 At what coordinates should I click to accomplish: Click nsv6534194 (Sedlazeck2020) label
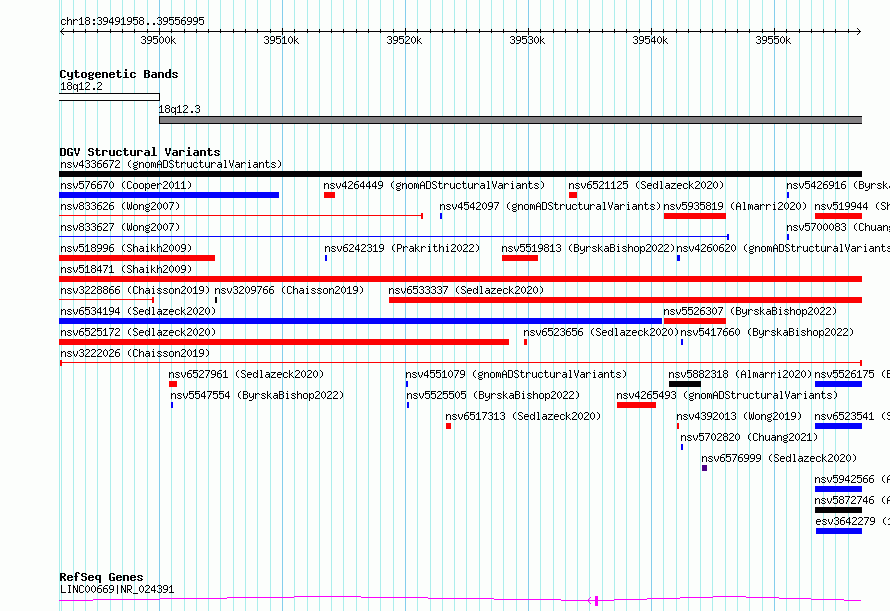tap(138, 311)
